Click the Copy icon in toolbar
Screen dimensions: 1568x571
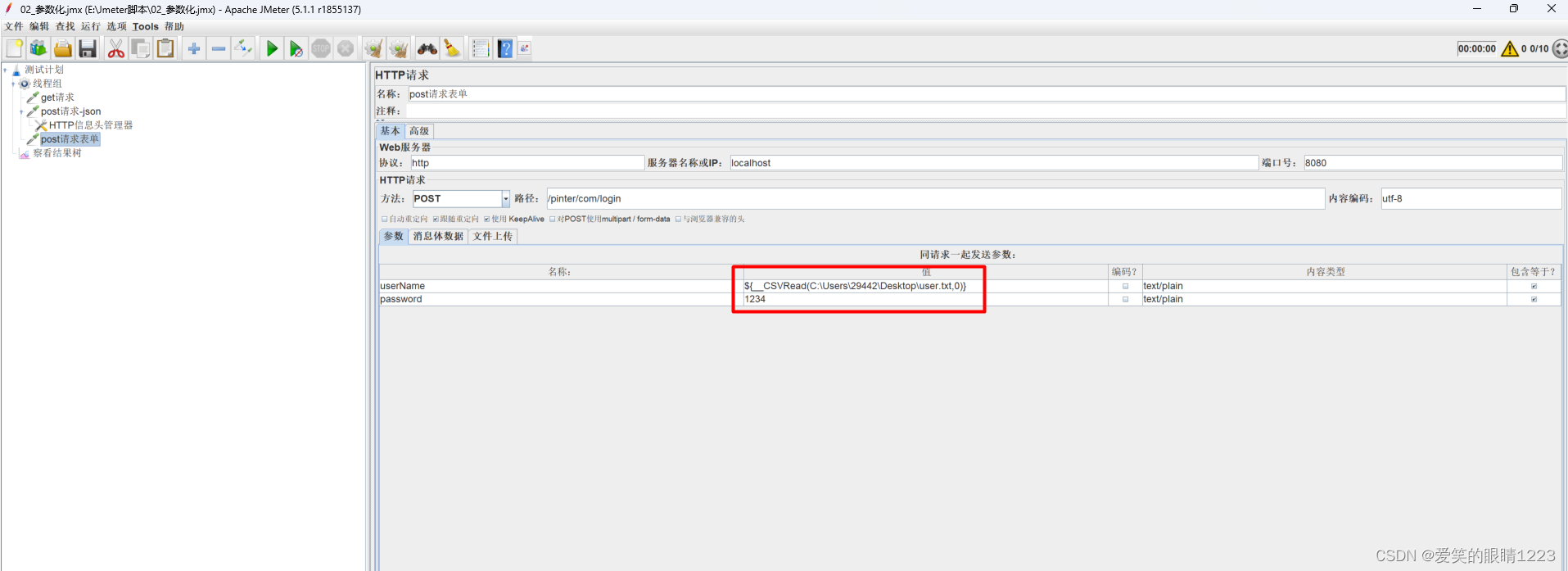pyautogui.click(x=141, y=48)
